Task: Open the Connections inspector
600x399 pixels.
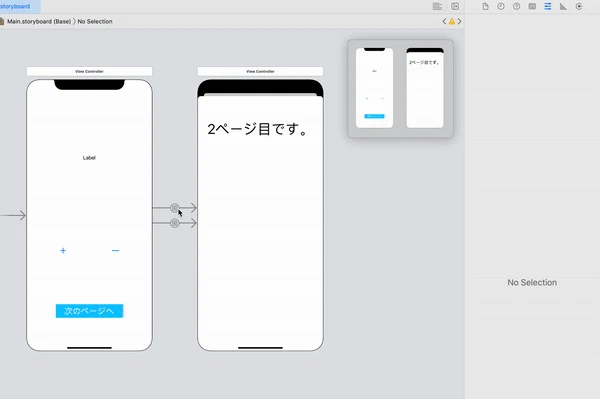Action: tap(579, 7)
